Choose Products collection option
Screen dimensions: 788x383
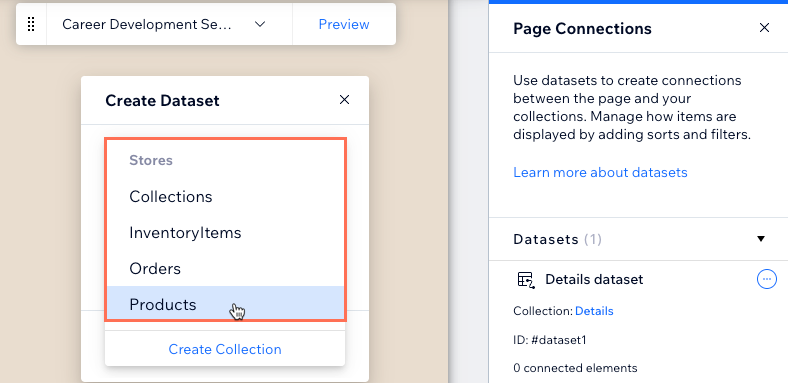[225, 304]
